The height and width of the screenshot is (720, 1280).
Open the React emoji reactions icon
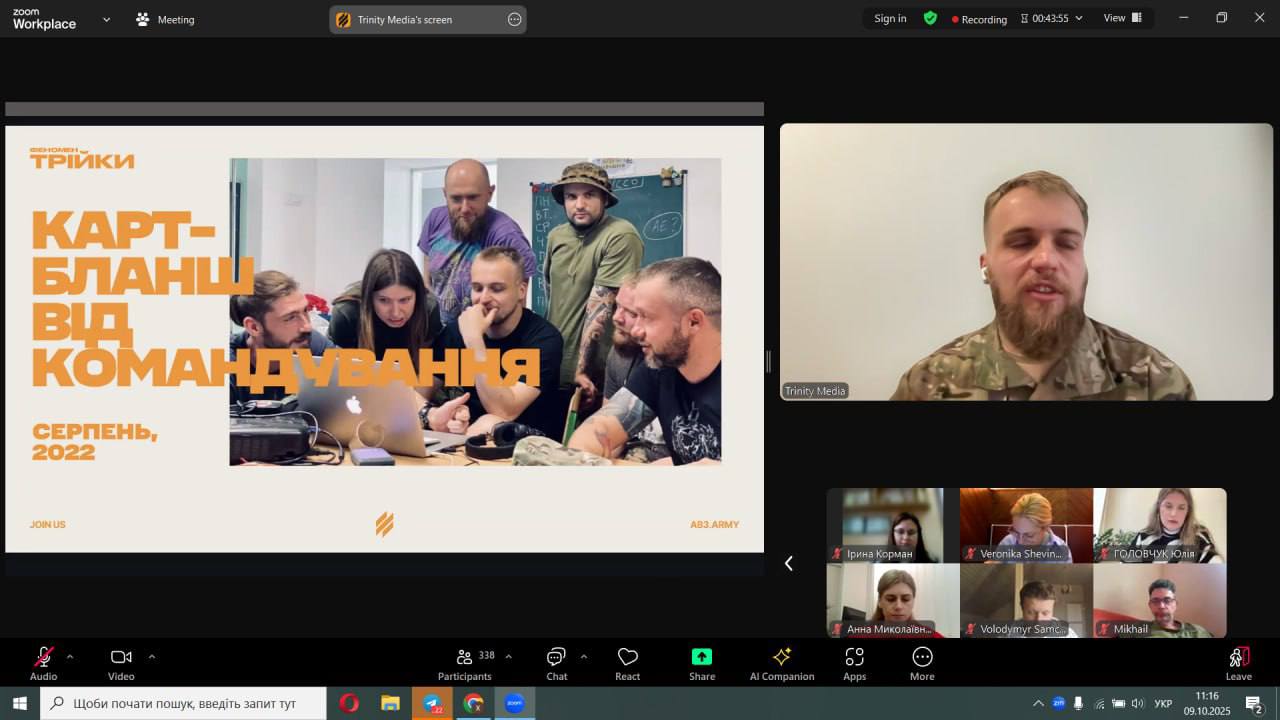click(627, 657)
